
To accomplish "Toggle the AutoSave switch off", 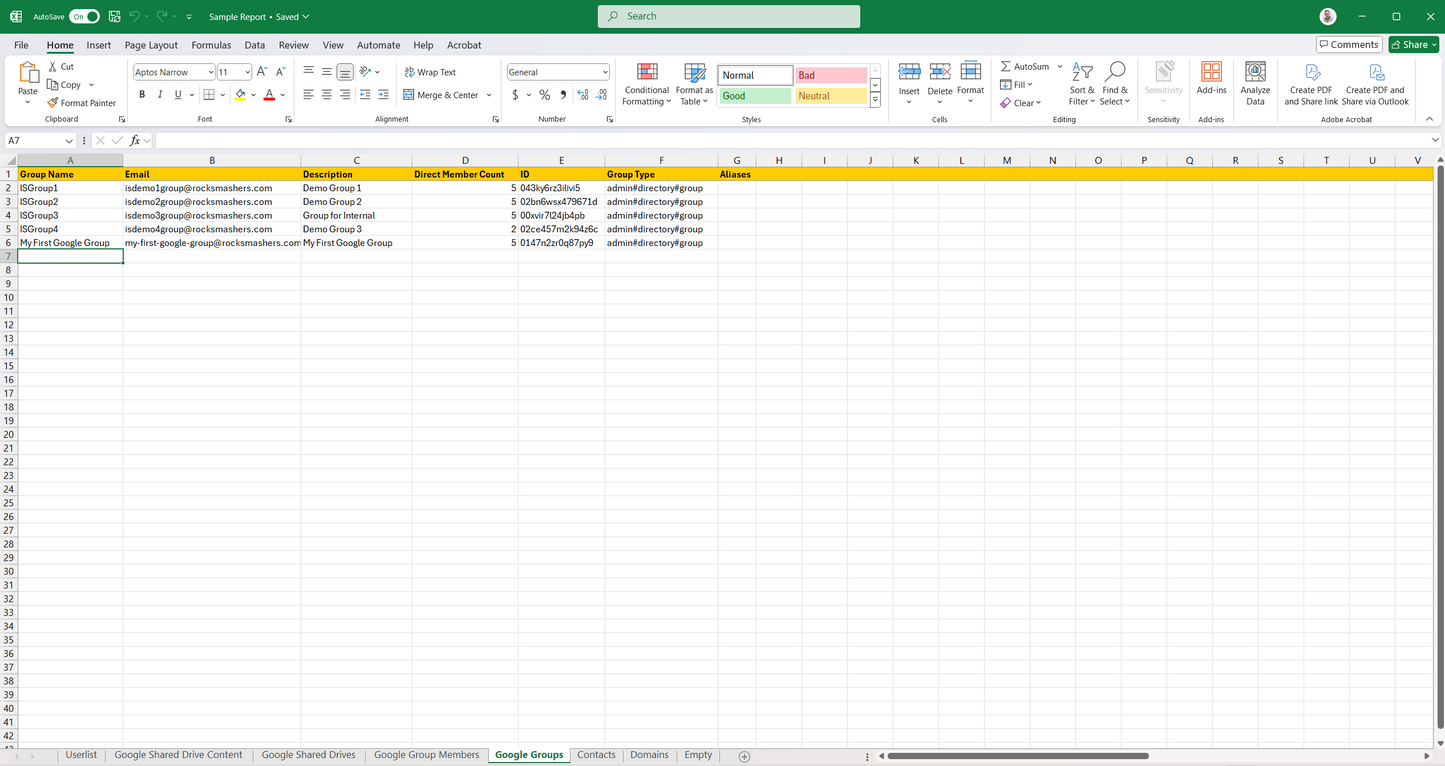I will [84, 17].
